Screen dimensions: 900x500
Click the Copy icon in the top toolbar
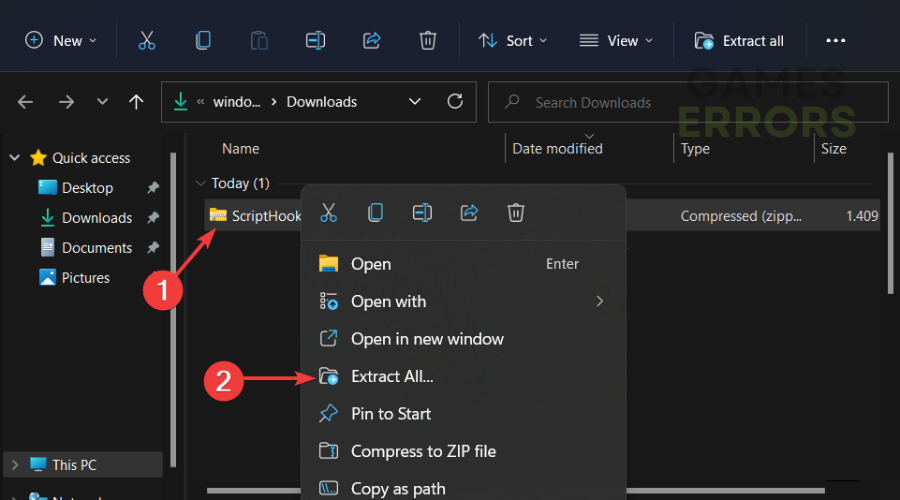point(203,40)
